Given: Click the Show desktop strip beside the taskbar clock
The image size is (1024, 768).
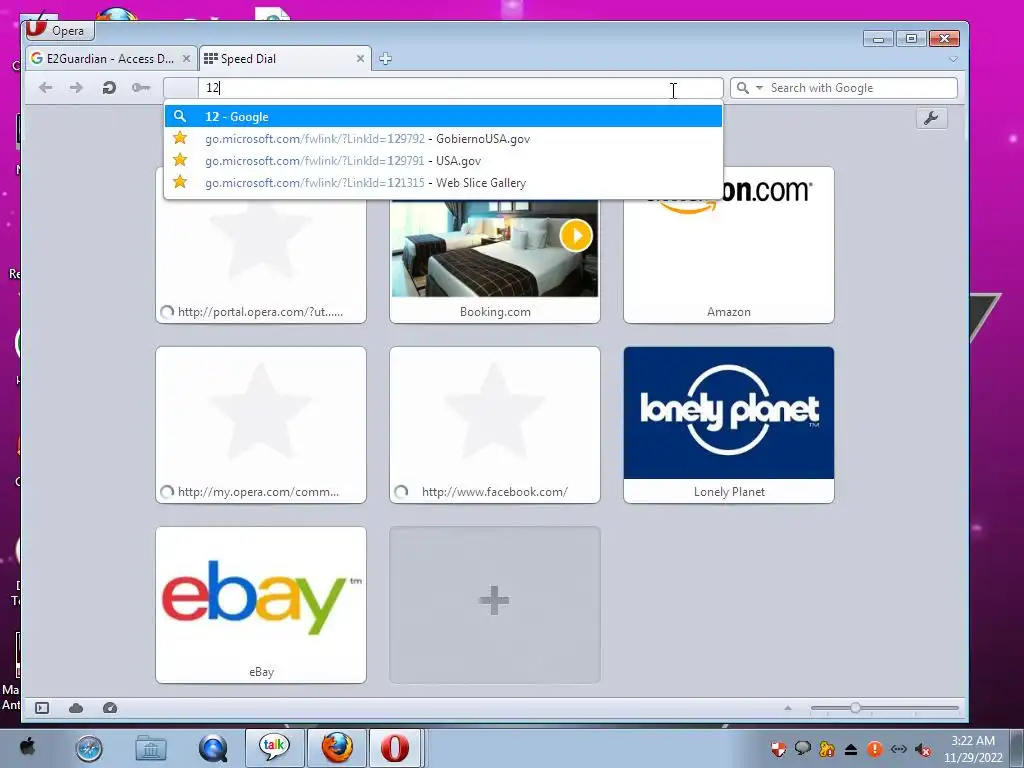Looking at the screenshot, I should (x=1017, y=748).
